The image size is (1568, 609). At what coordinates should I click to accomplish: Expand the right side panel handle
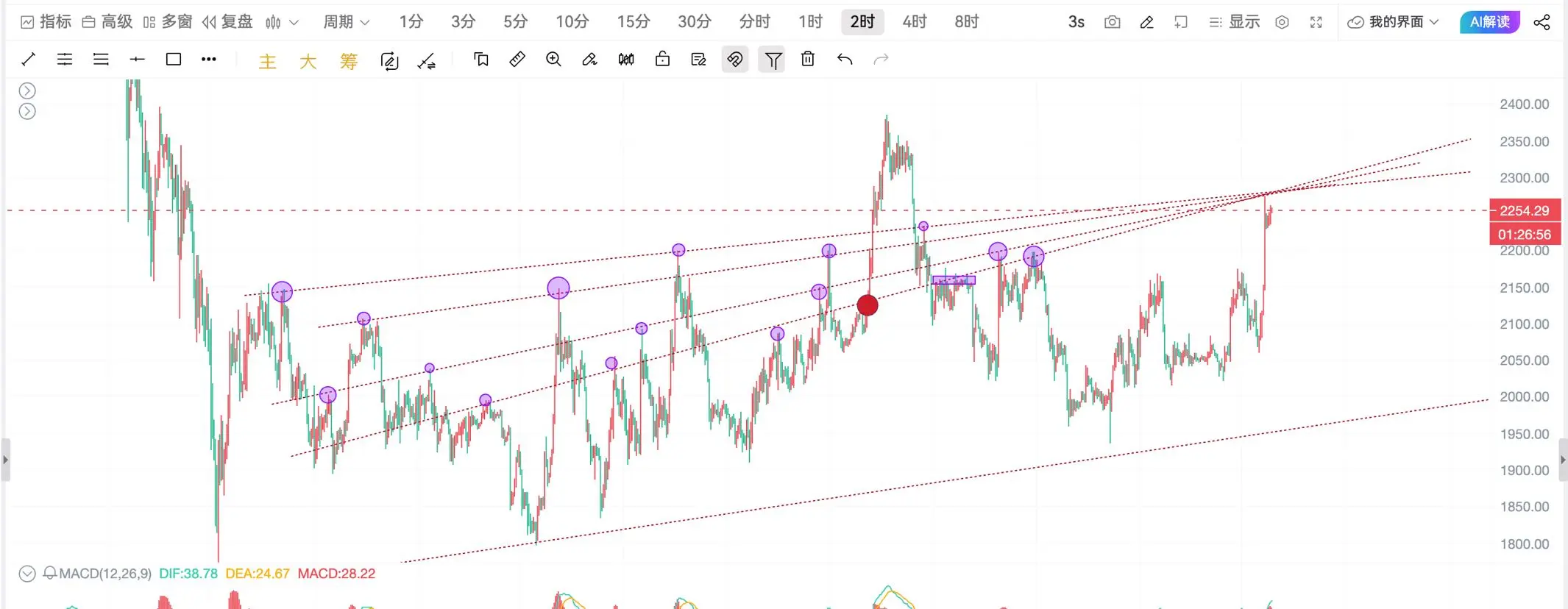1563,460
